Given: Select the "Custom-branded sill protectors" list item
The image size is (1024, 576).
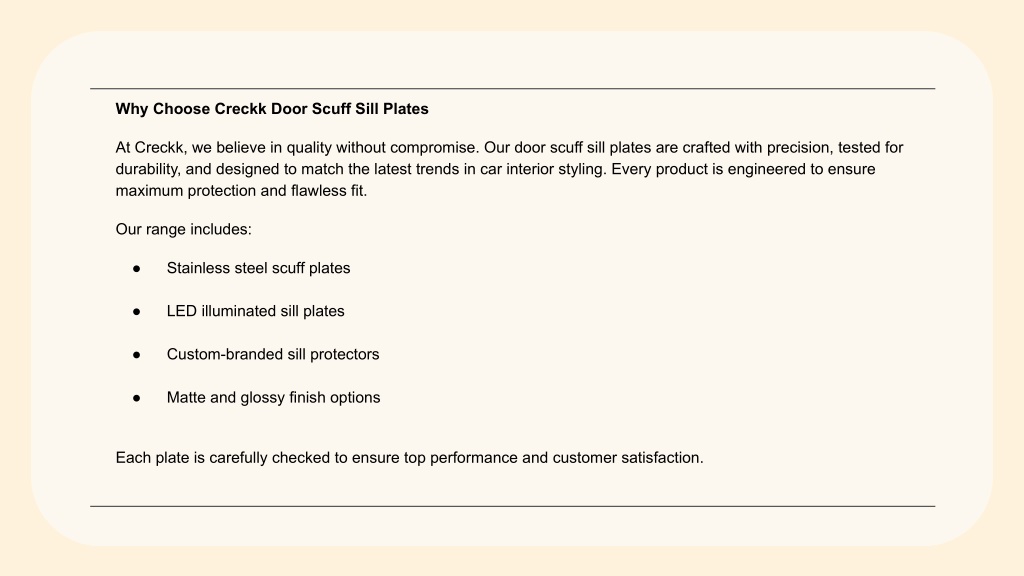Looking at the screenshot, I should coord(273,355).
